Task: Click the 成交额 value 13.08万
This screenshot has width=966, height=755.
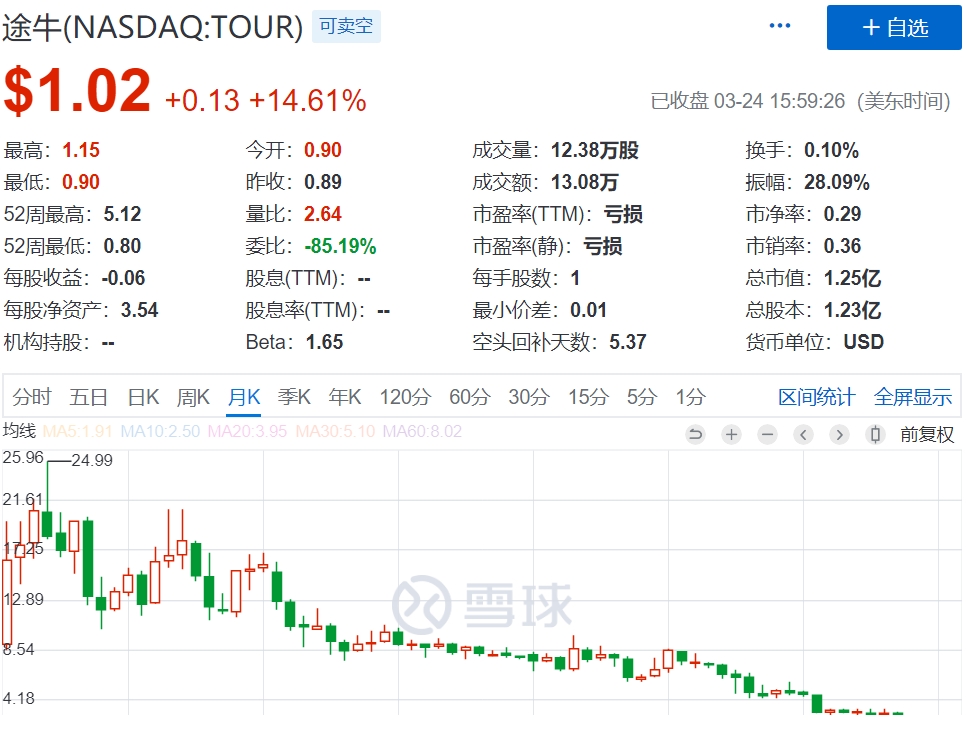Action: (585, 182)
